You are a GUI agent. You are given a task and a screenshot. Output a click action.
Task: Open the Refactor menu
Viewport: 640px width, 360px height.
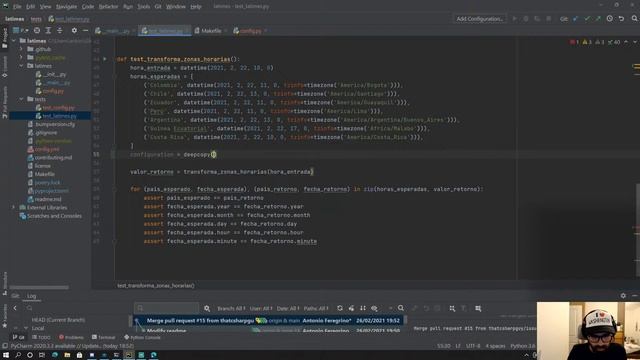click(108, 7)
